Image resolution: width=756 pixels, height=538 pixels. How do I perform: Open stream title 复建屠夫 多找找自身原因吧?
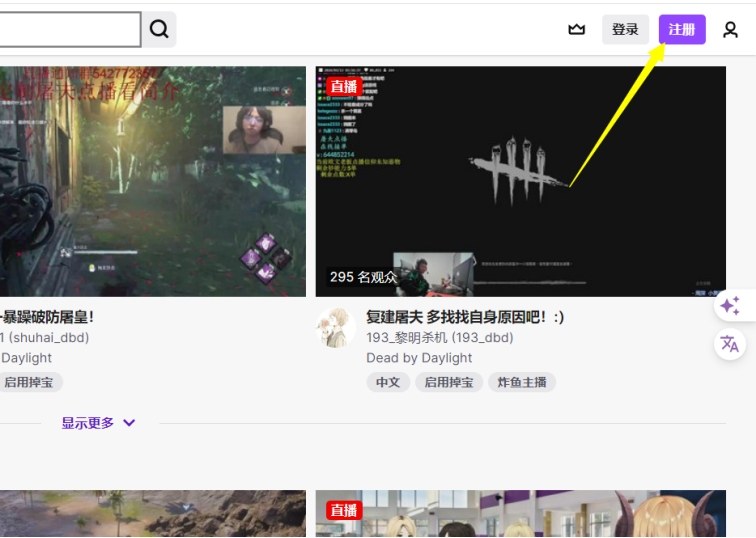click(x=465, y=317)
